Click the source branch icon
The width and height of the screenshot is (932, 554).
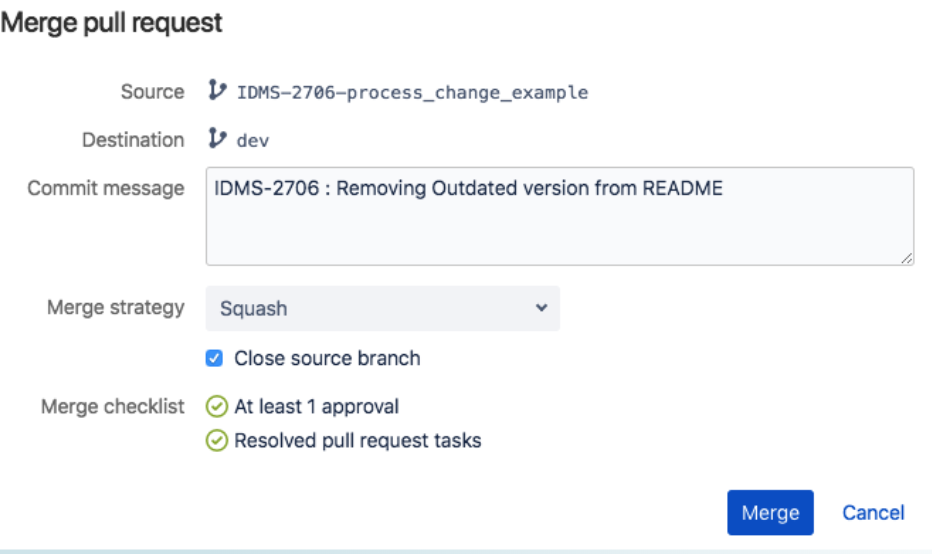[217, 91]
